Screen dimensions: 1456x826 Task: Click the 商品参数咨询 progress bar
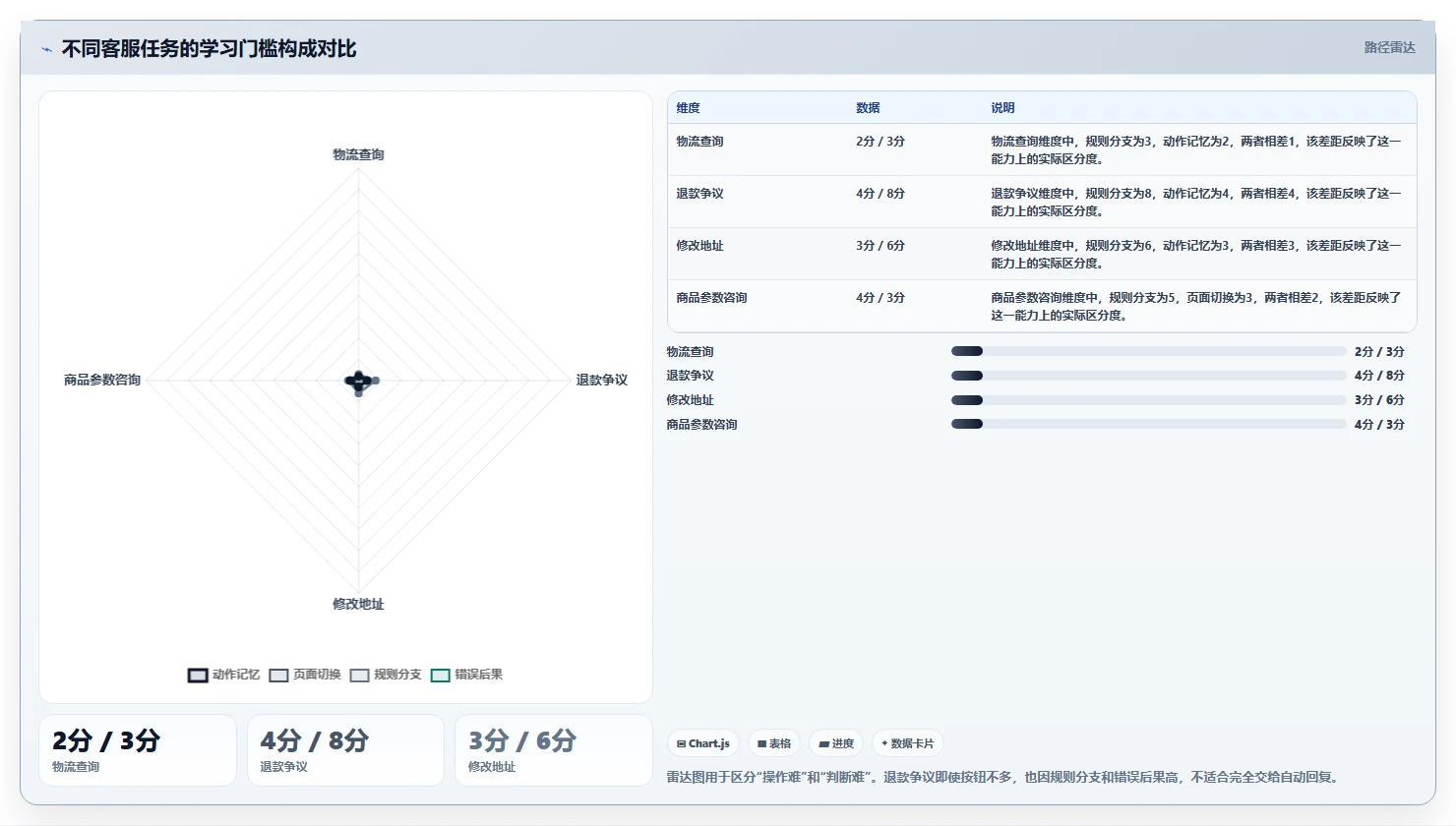pyautogui.click(x=1148, y=424)
